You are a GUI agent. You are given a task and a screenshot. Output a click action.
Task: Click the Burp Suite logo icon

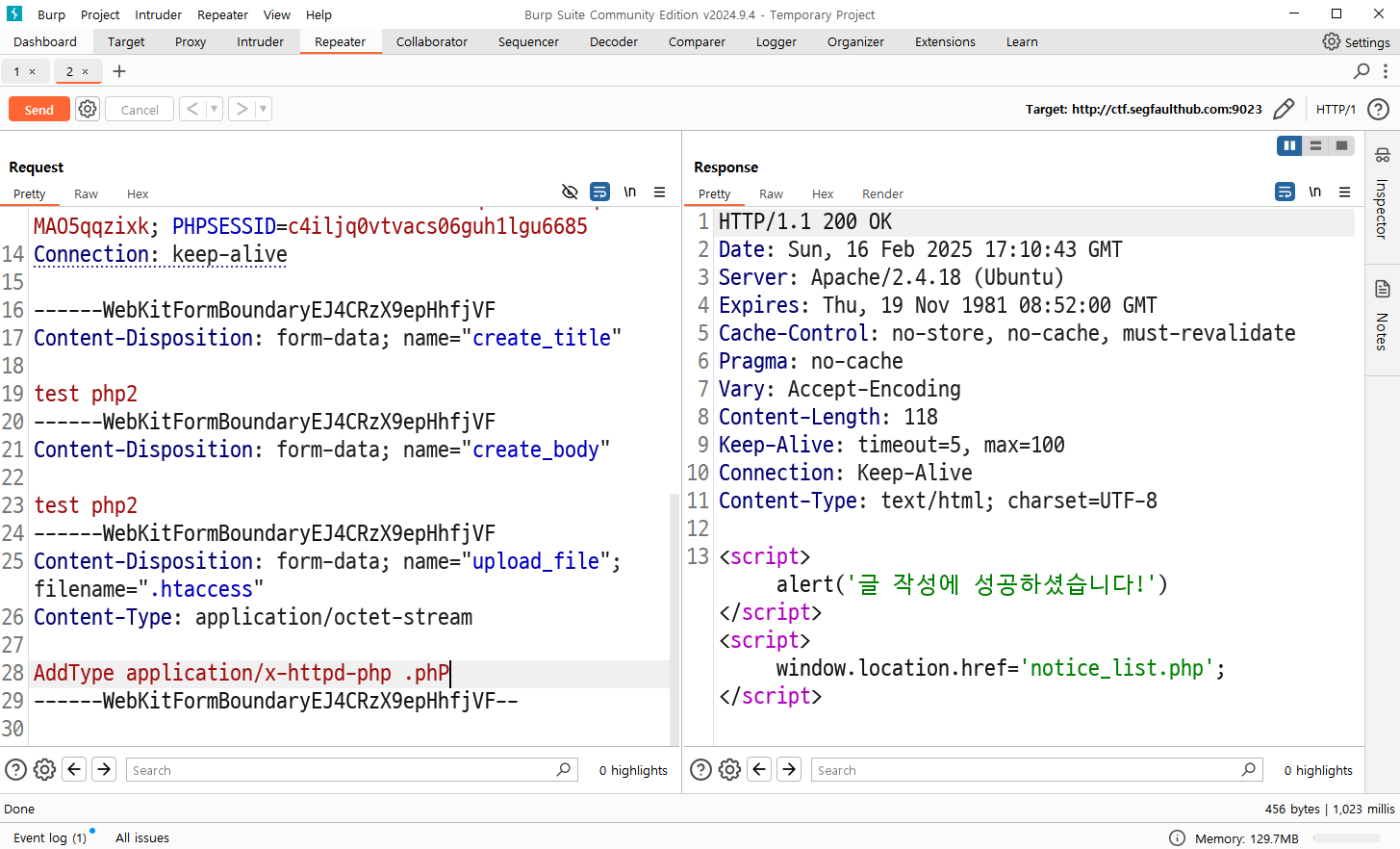click(x=14, y=13)
